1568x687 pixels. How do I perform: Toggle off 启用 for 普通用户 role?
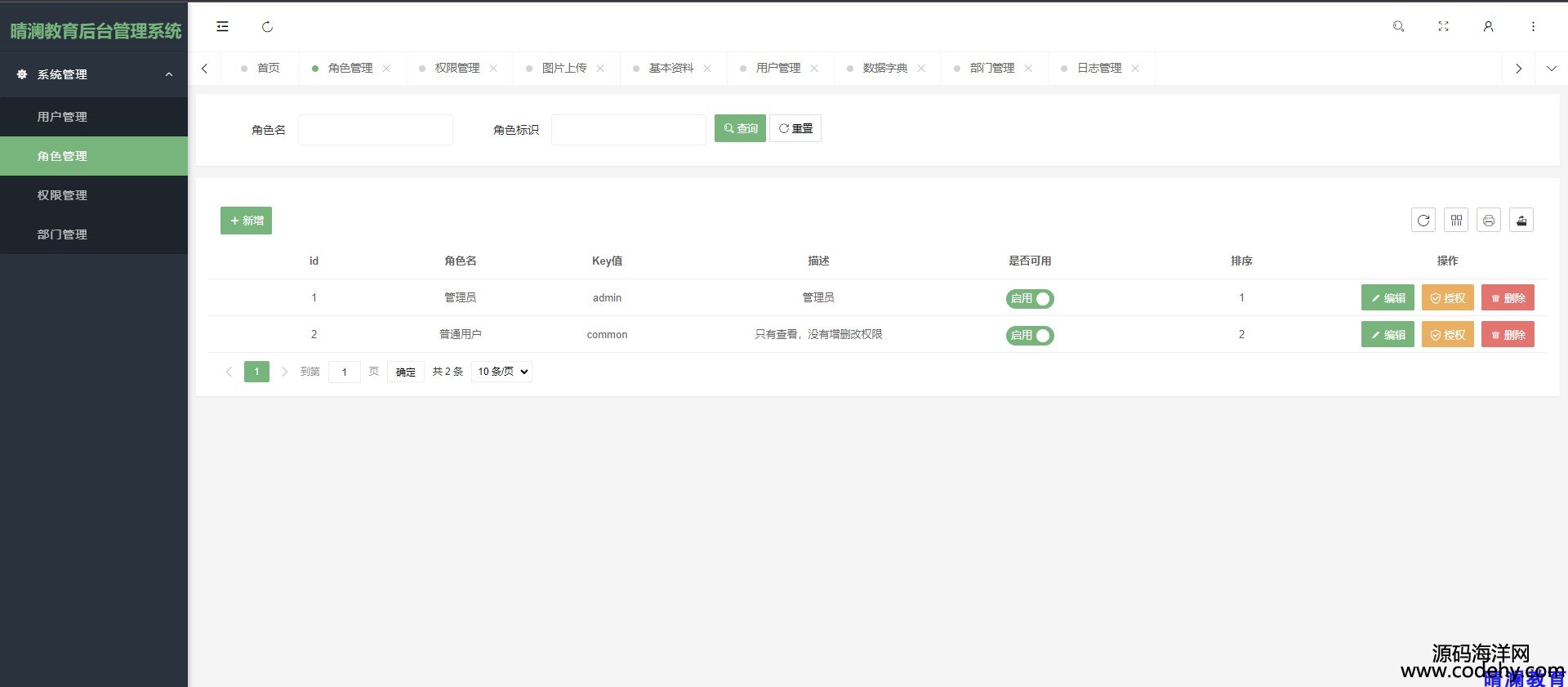point(1030,336)
